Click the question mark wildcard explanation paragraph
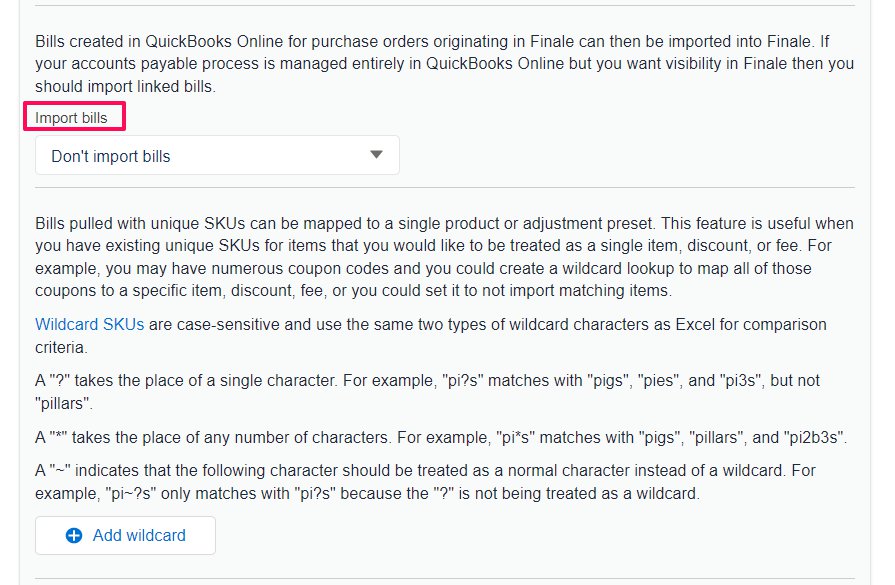This screenshot has width=895, height=585. [x=428, y=392]
